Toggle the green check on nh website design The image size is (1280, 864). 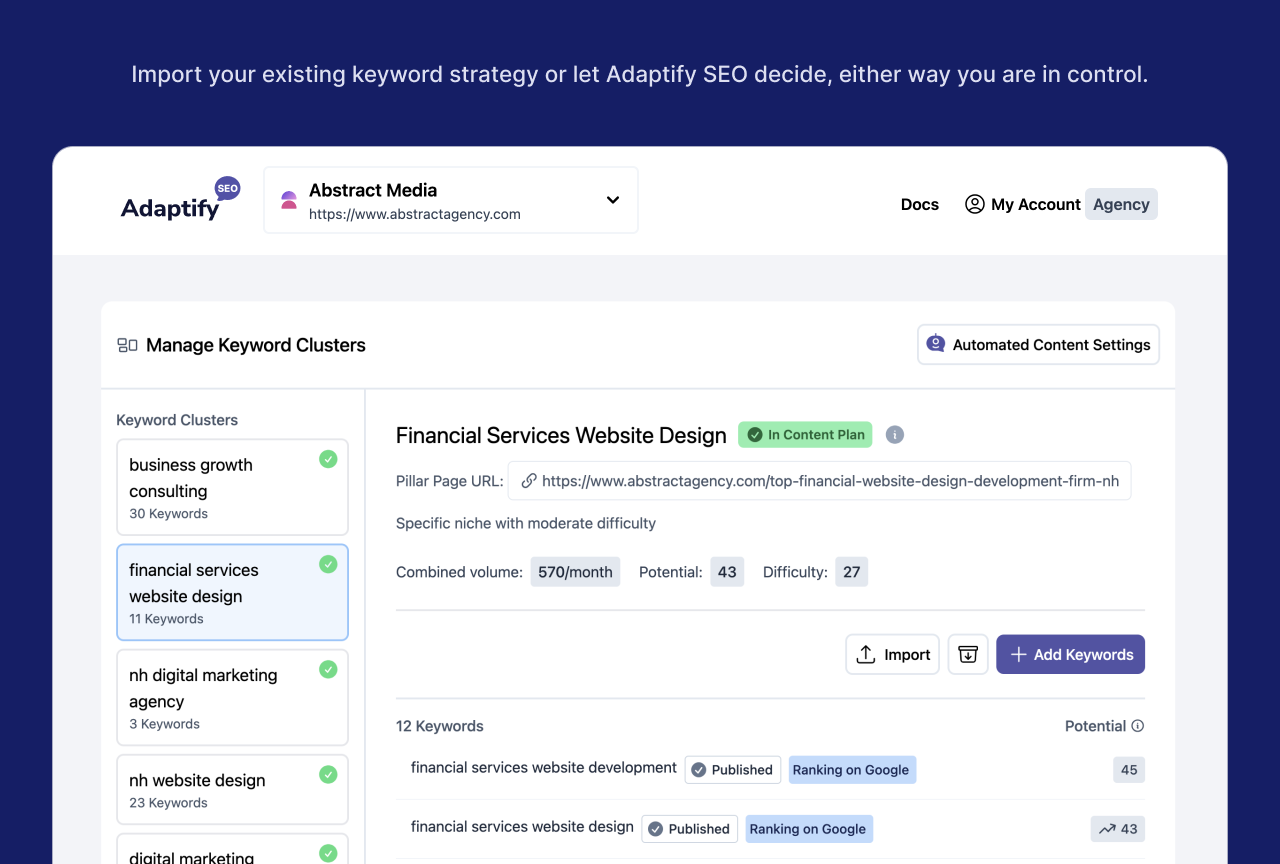point(328,774)
